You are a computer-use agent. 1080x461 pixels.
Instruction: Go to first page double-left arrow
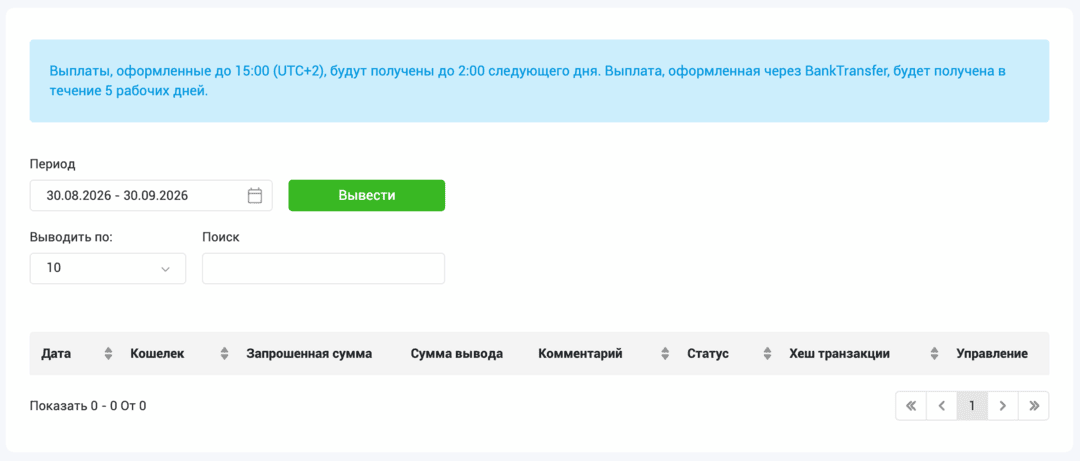pyautogui.click(x=911, y=406)
